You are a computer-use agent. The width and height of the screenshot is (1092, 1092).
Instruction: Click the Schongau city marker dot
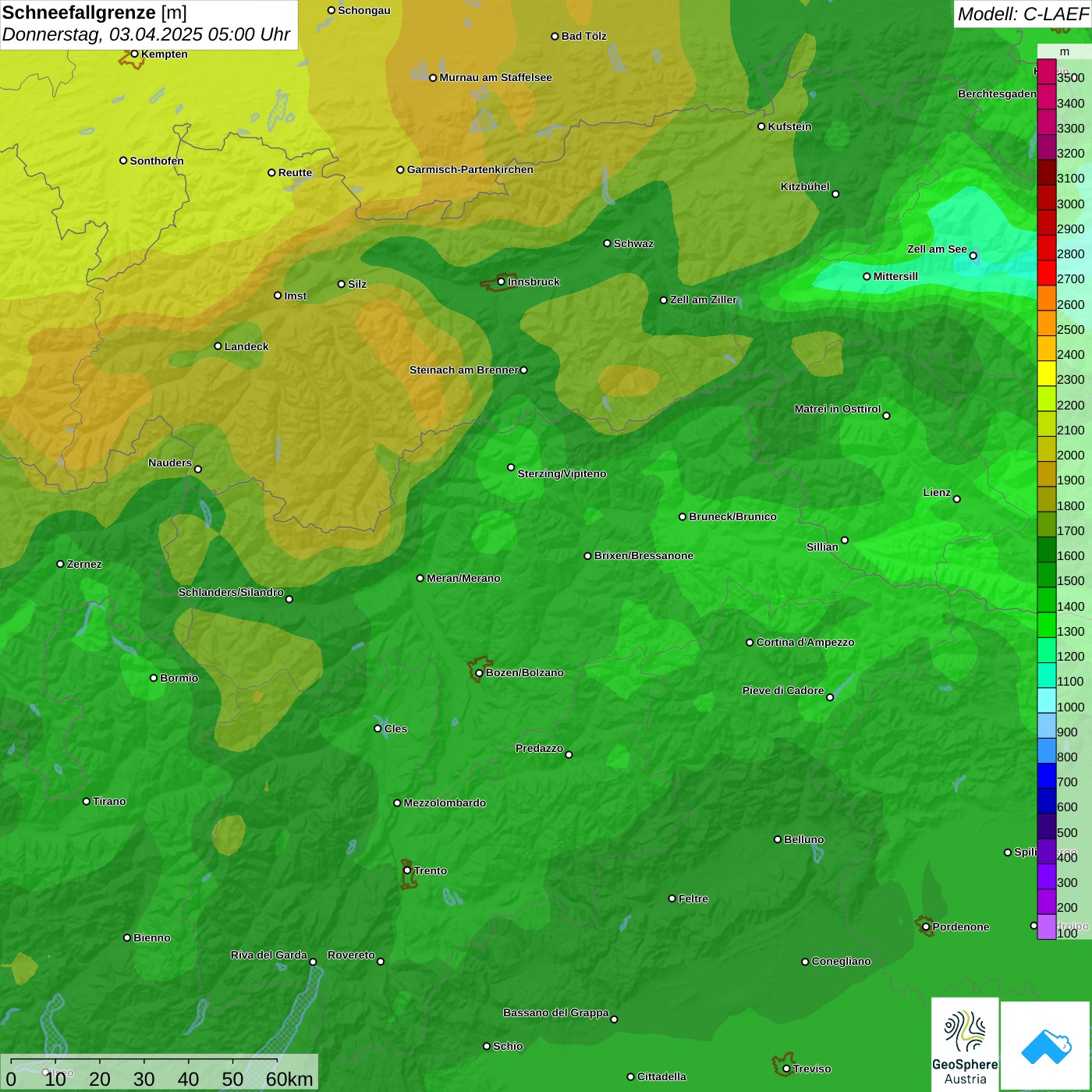[x=331, y=10]
